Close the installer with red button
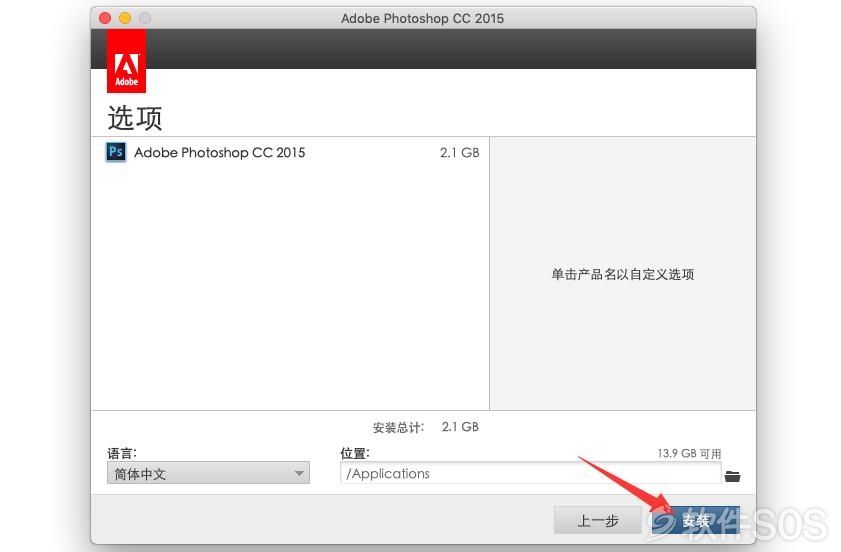 click(105, 18)
